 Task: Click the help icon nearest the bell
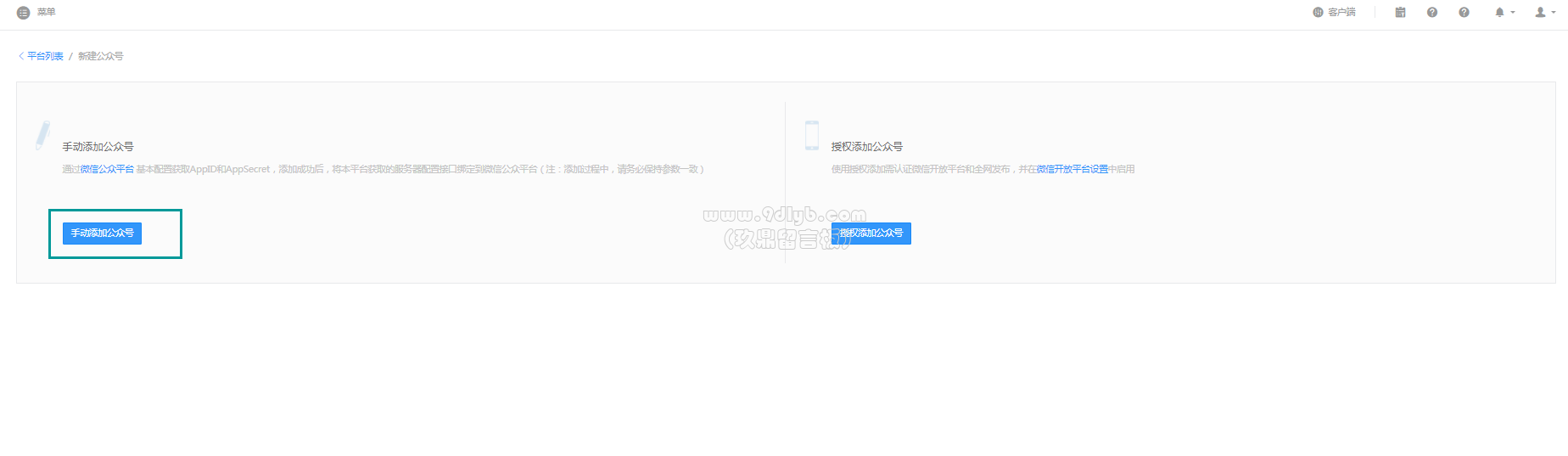point(1464,12)
